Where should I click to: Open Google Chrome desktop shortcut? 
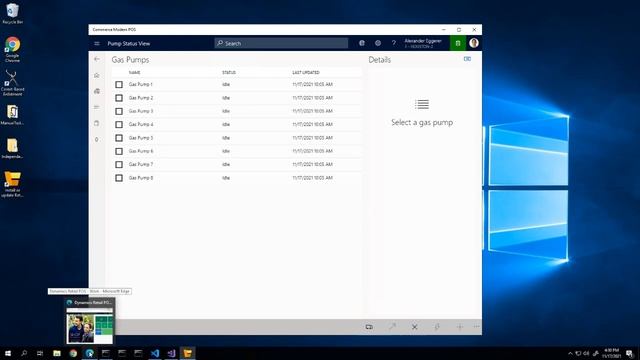[12, 49]
